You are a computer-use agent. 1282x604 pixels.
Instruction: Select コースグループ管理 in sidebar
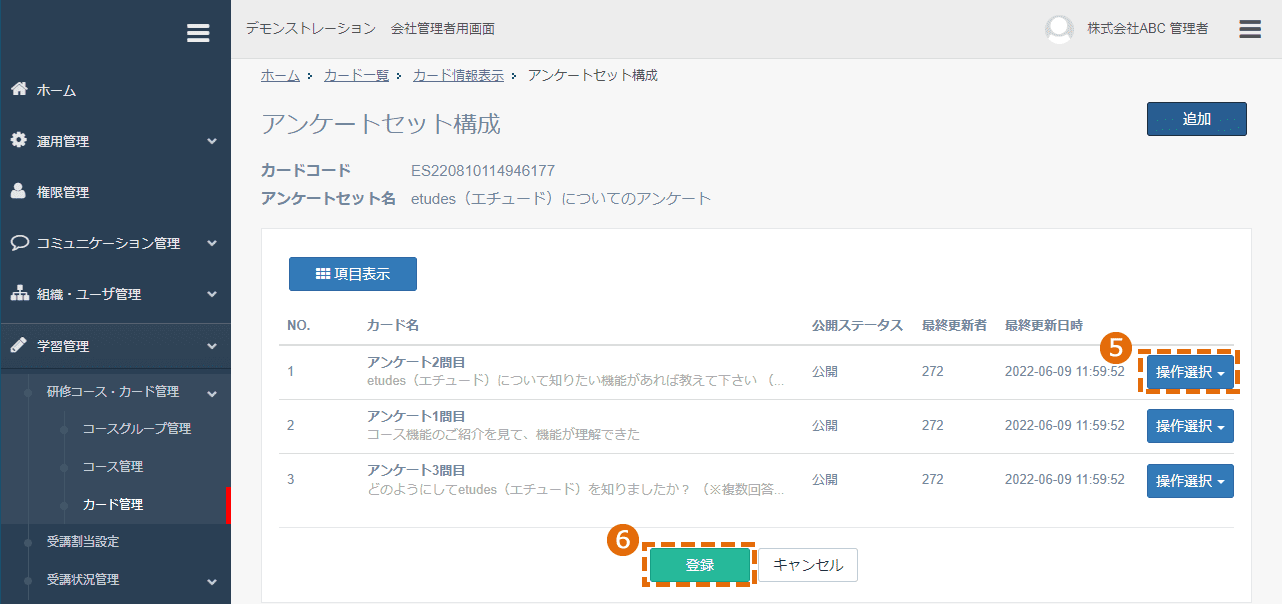(x=137, y=429)
